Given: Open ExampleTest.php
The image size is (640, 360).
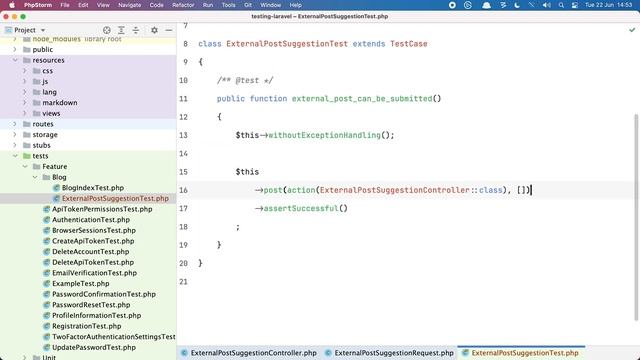Looking at the screenshot, I should pyautogui.click(x=80, y=283).
